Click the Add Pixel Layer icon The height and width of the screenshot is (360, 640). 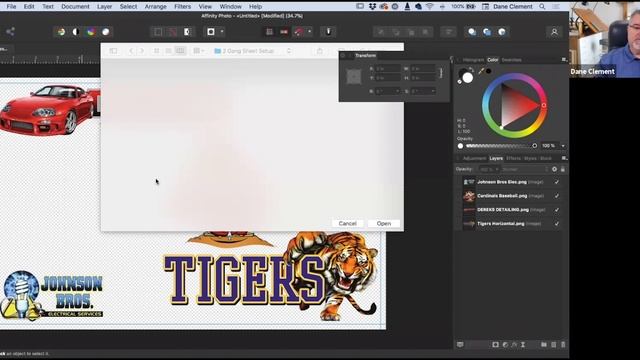pyautogui.click(x=553, y=345)
